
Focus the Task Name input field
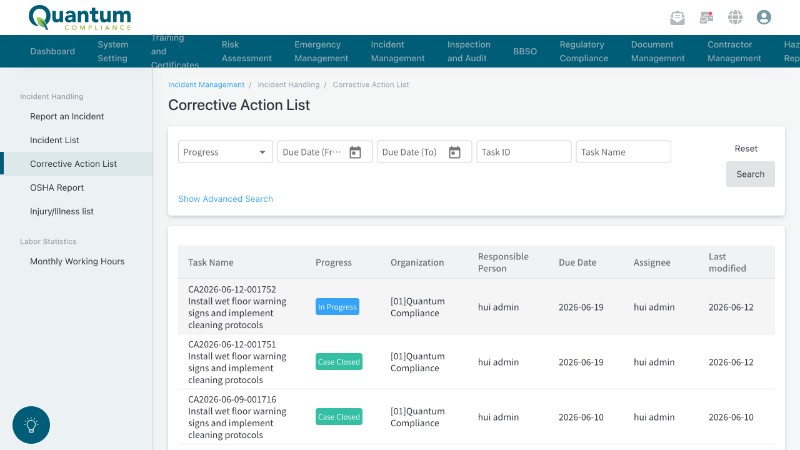623,152
